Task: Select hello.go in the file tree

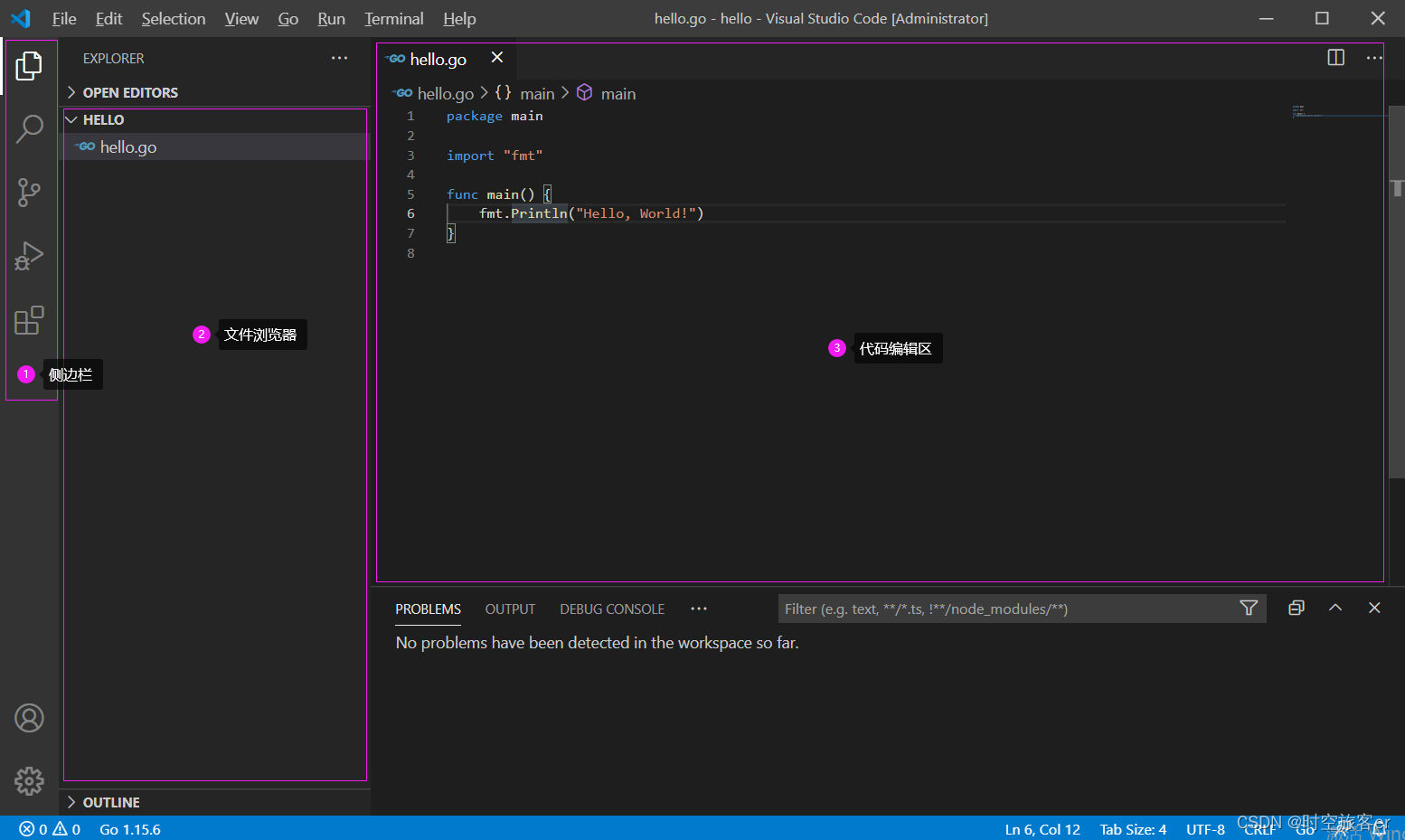Action: 214,146
